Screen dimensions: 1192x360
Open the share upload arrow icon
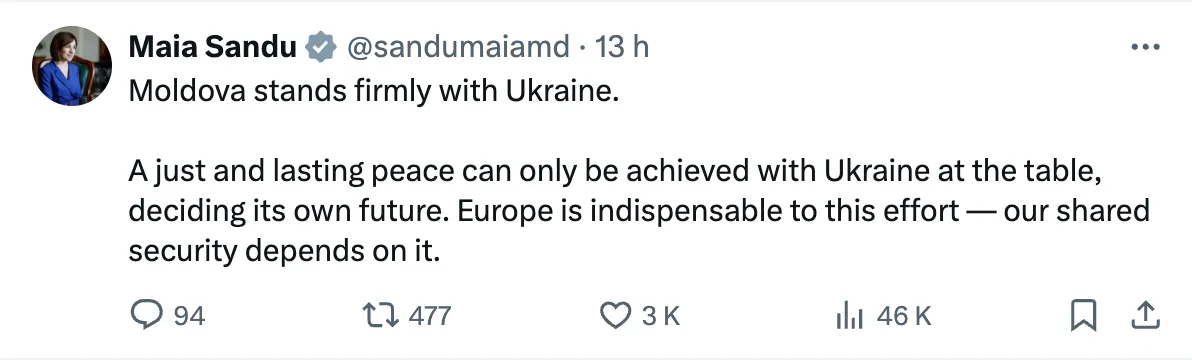pyautogui.click(x=1145, y=316)
